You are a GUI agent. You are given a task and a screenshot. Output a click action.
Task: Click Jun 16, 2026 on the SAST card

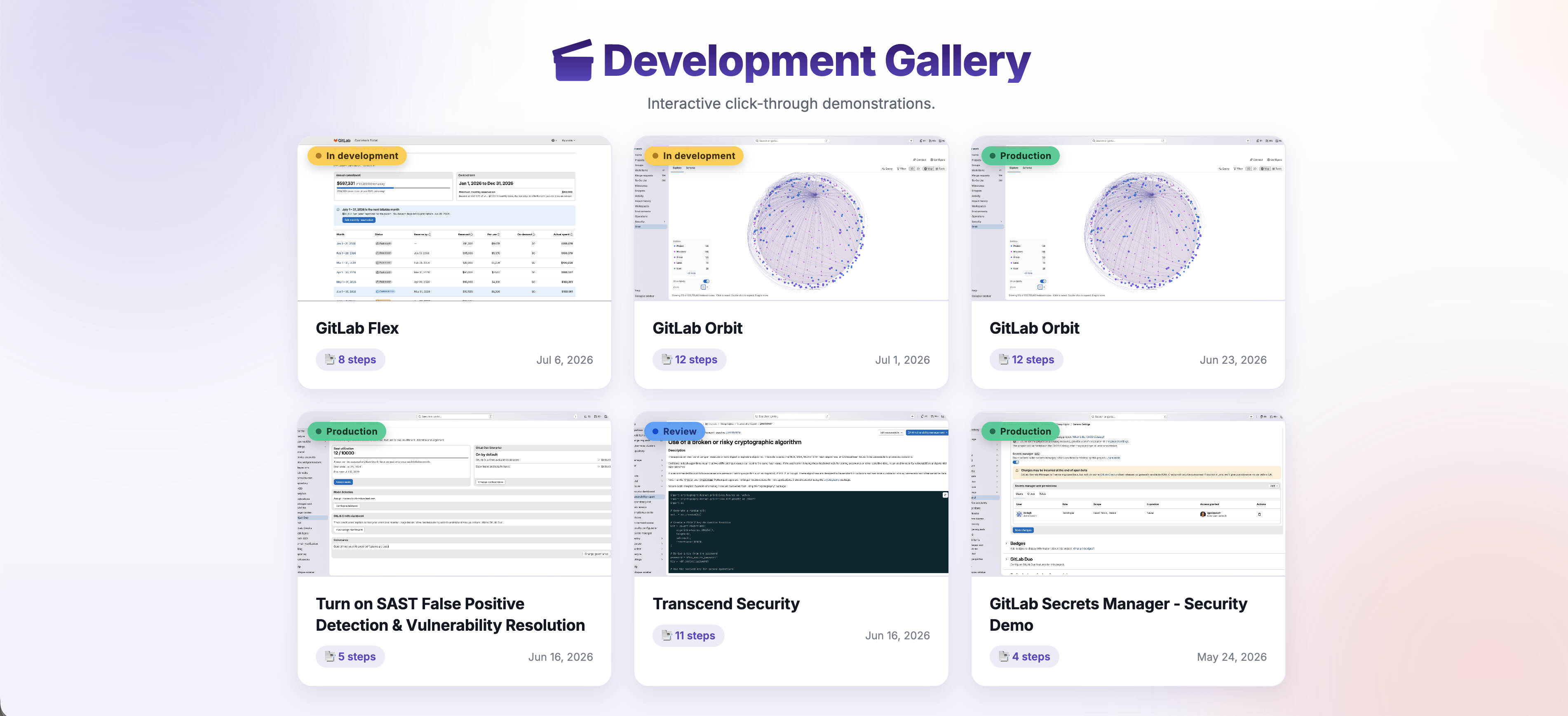[560, 656]
